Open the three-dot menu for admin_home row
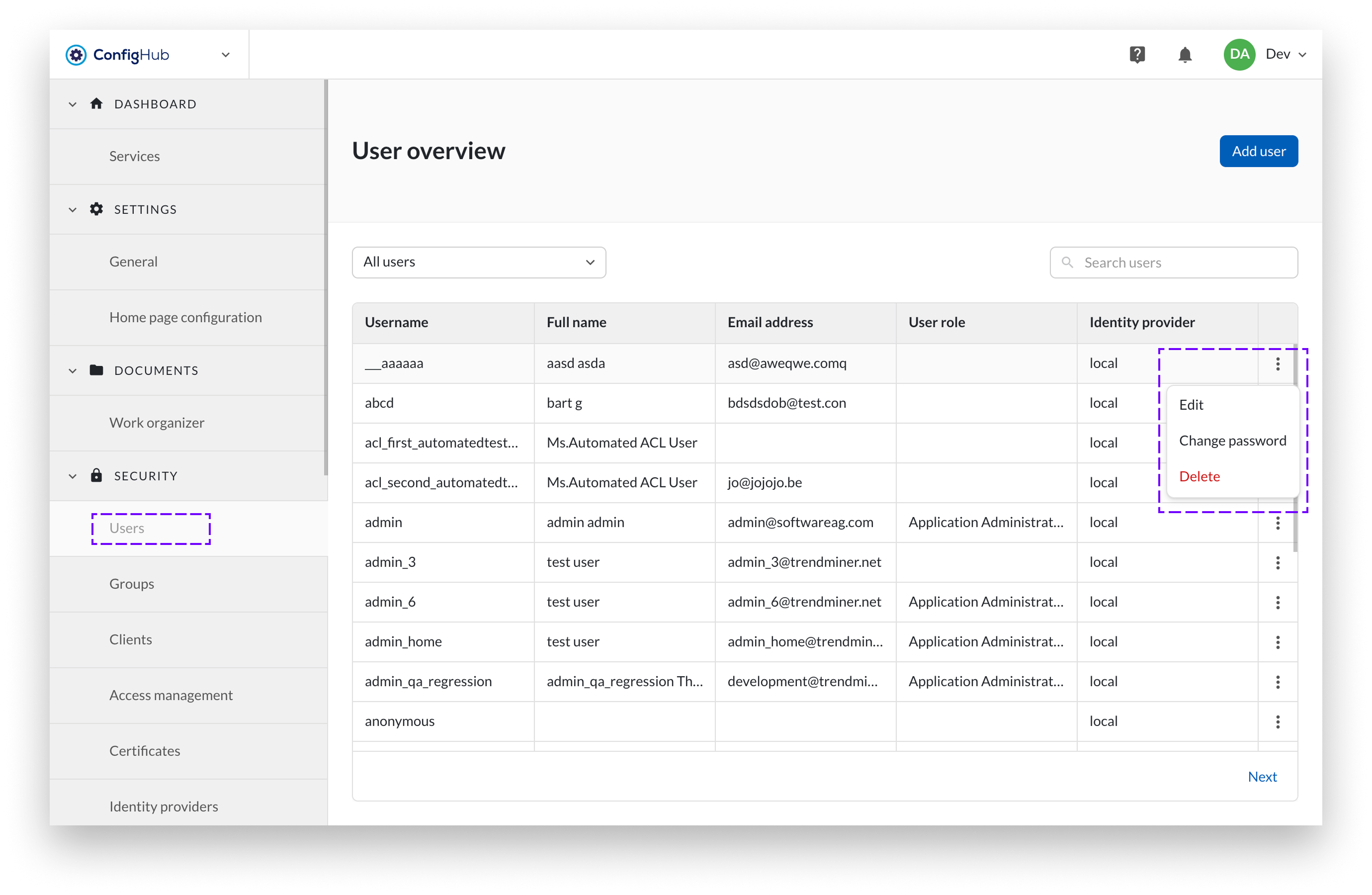 (x=1278, y=642)
